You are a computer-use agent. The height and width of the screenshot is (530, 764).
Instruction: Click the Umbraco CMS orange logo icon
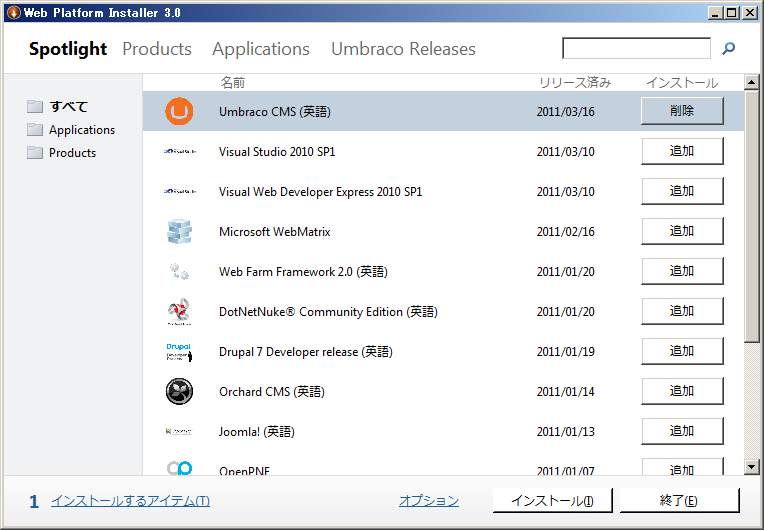(179, 112)
